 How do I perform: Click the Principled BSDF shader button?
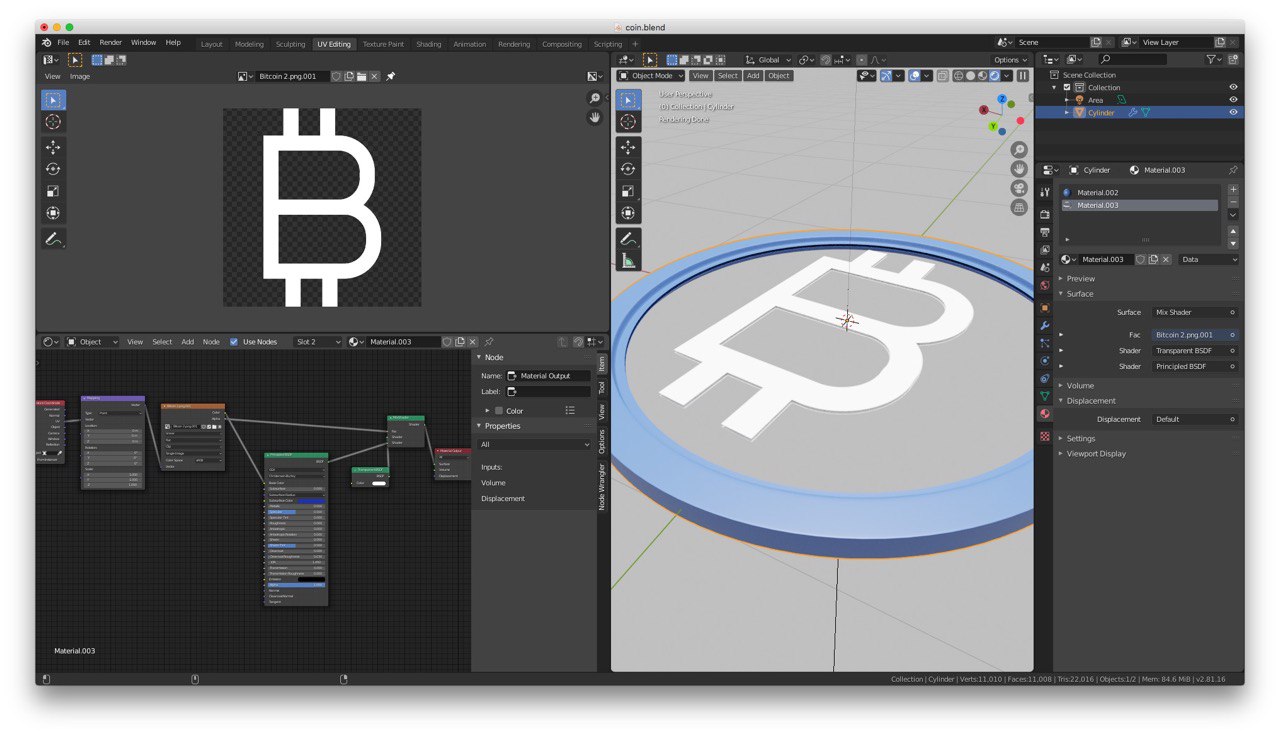(1195, 367)
